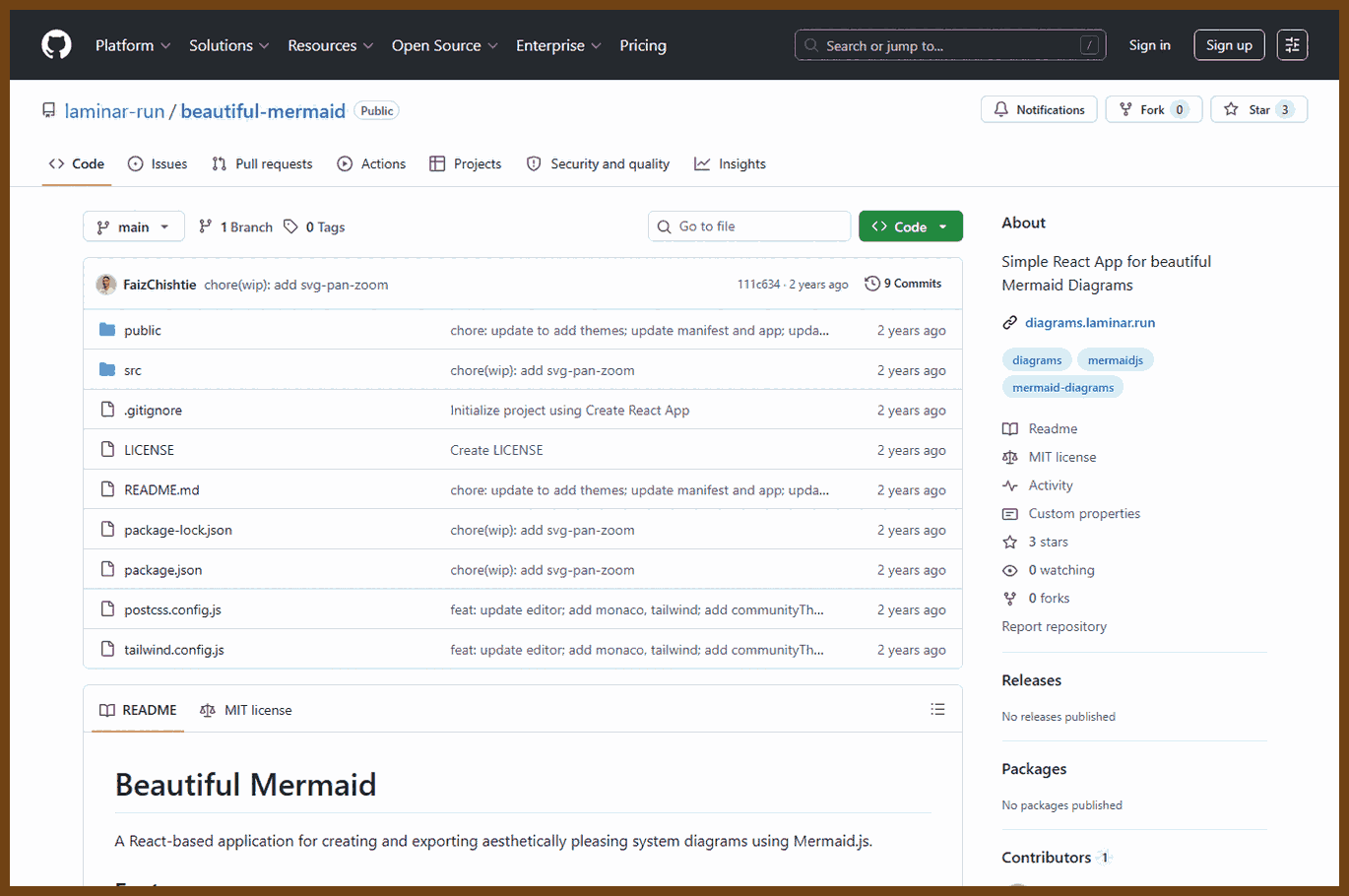
Task: Switch to the Issues tab
Action: click(x=158, y=163)
